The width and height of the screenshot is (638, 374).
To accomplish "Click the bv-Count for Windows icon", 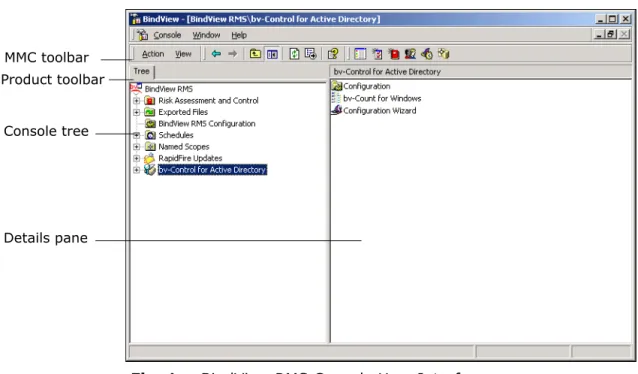I will click(336, 98).
